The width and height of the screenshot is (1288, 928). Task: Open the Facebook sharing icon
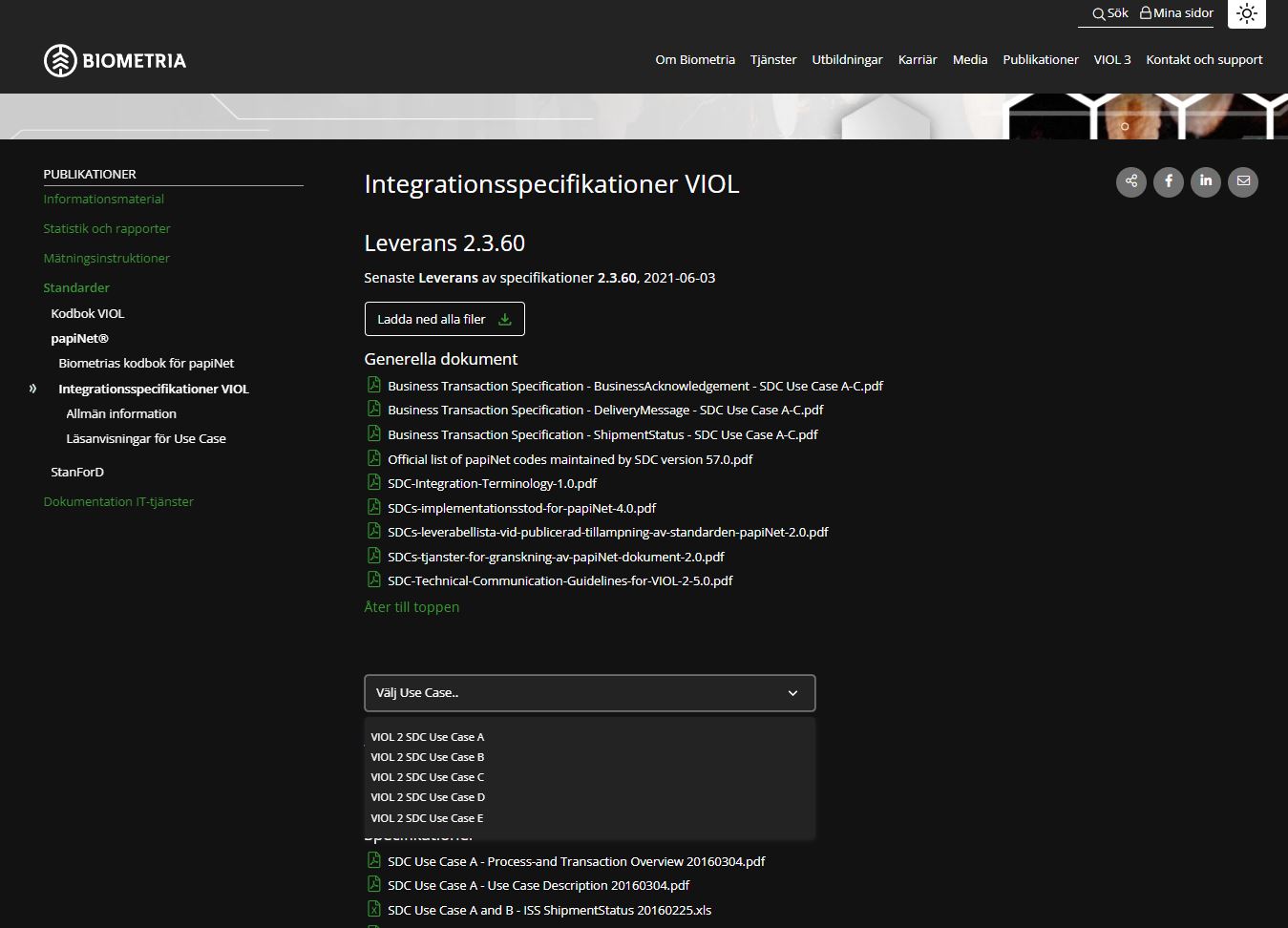coord(1168,181)
